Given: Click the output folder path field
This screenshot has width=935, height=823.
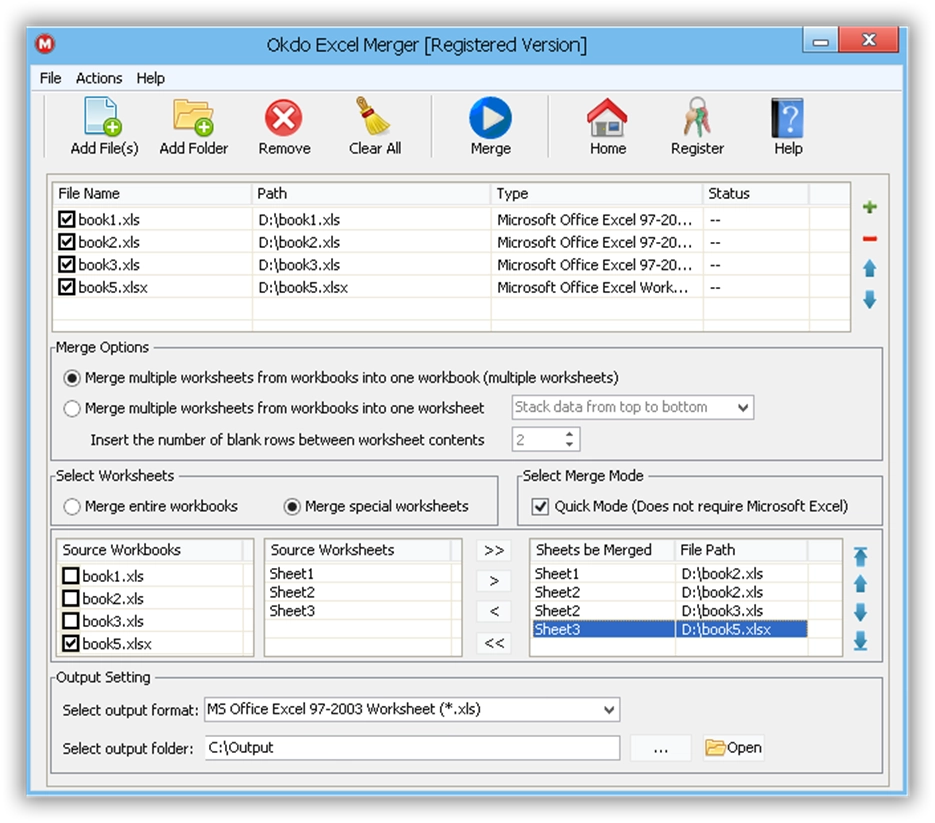Looking at the screenshot, I should point(412,748).
